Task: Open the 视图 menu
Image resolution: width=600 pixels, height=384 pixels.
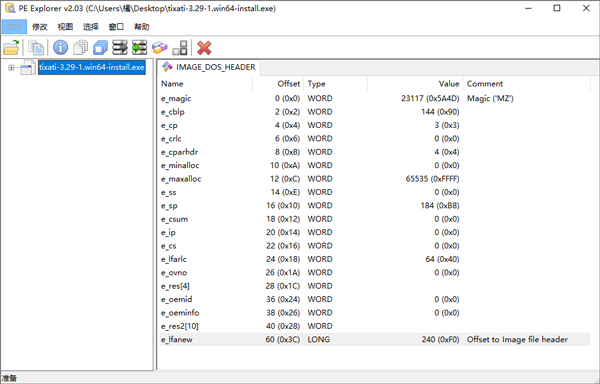Action: (x=65, y=27)
